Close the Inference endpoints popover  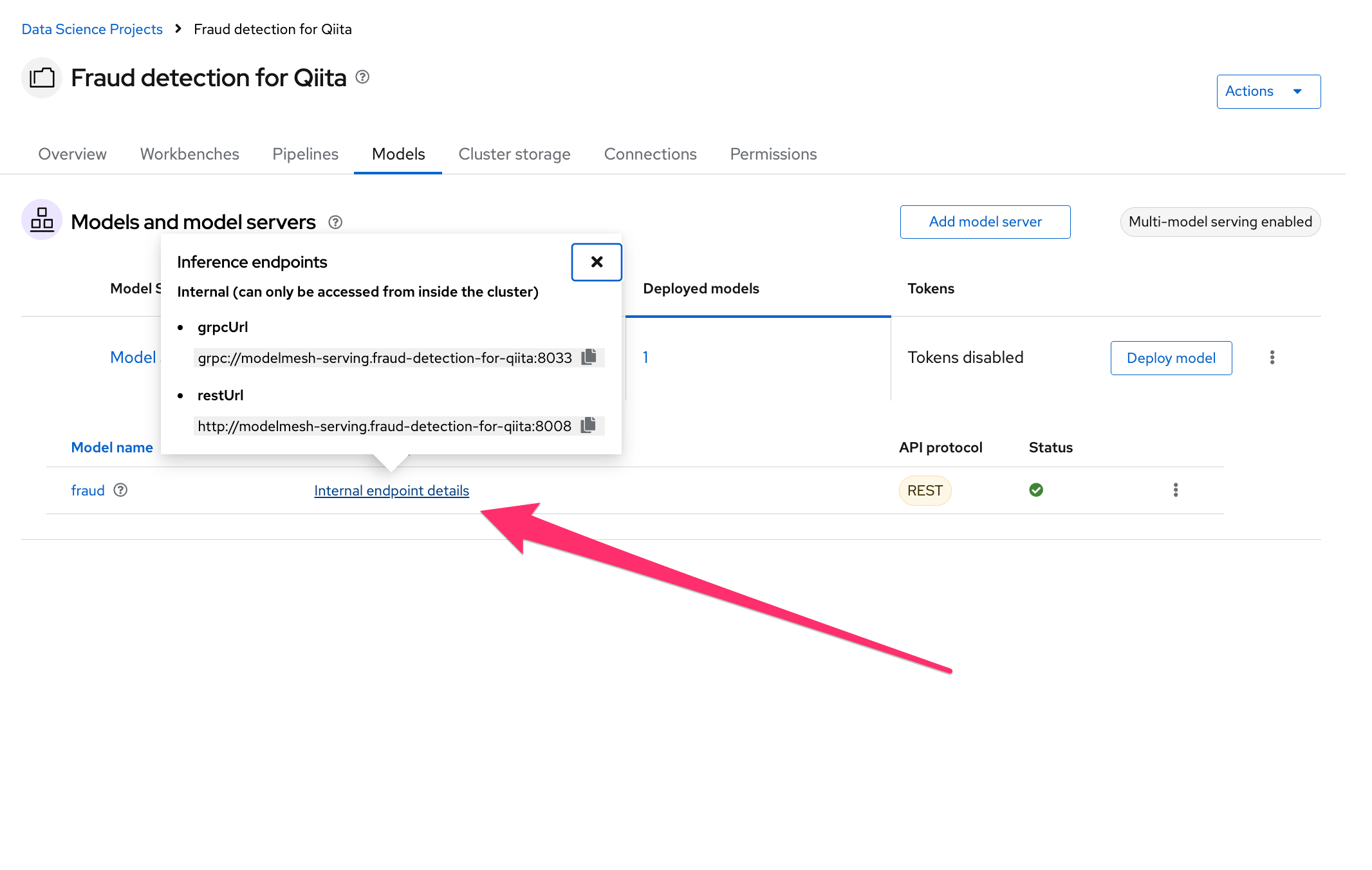(x=597, y=262)
